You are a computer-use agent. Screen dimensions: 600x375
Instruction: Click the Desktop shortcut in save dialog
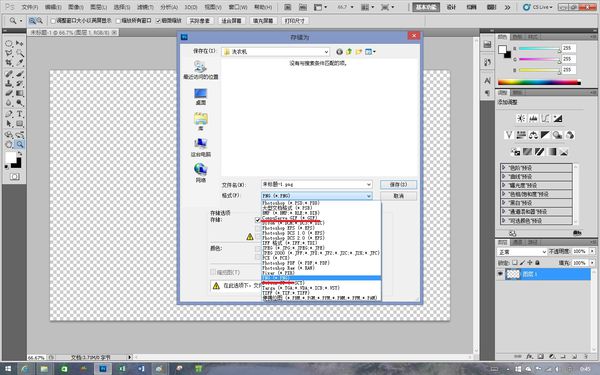pyautogui.click(x=201, y=97)
